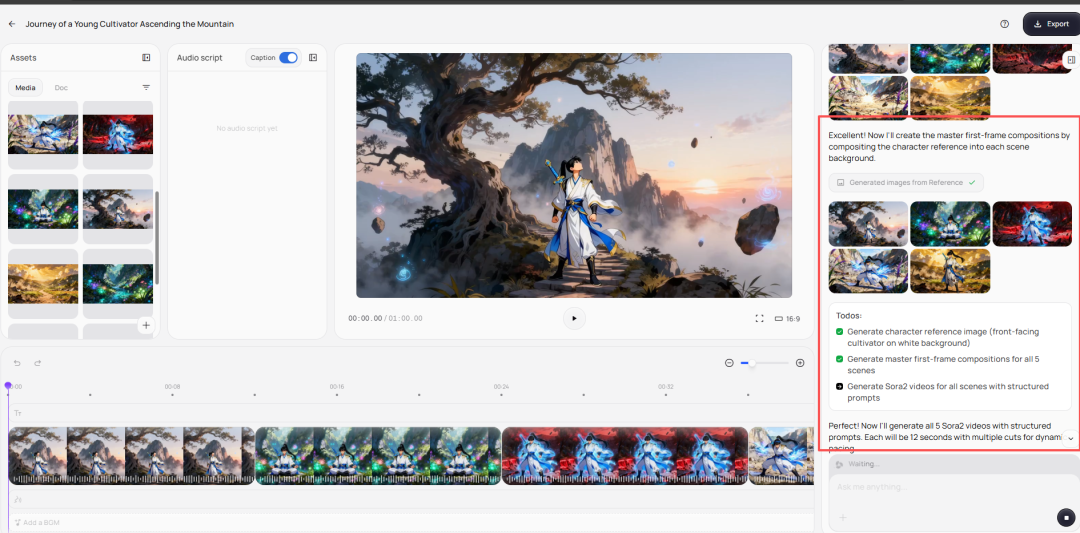
Task: Open the 16:9 aspect ratio selector
Action: [787, 318]
